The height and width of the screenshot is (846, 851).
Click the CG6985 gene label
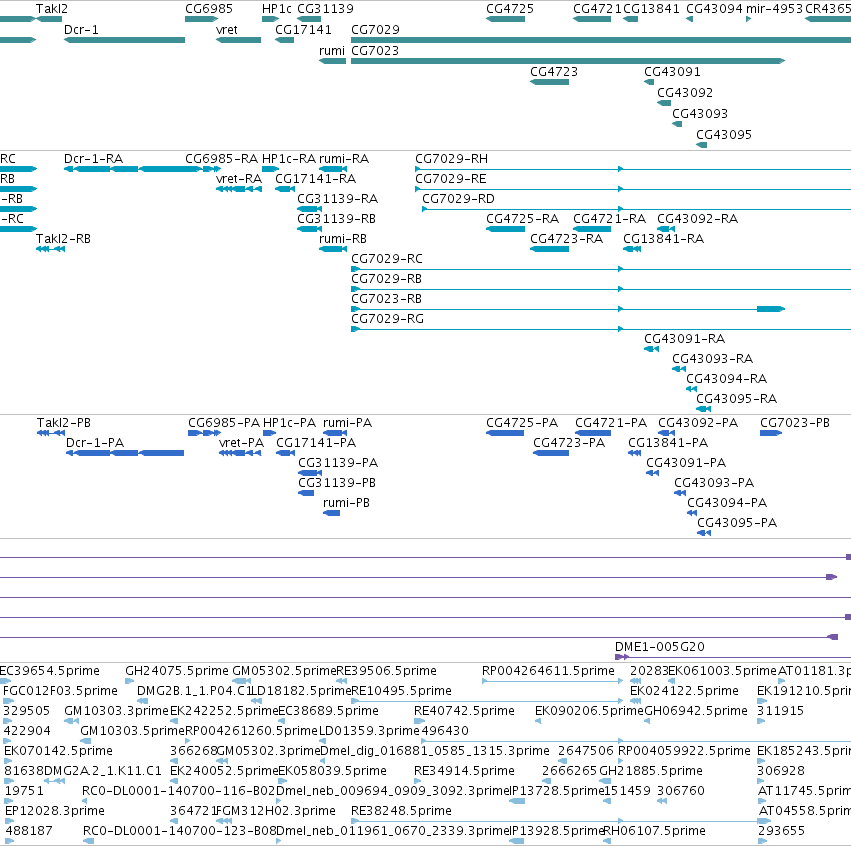(x=209, y=9)
